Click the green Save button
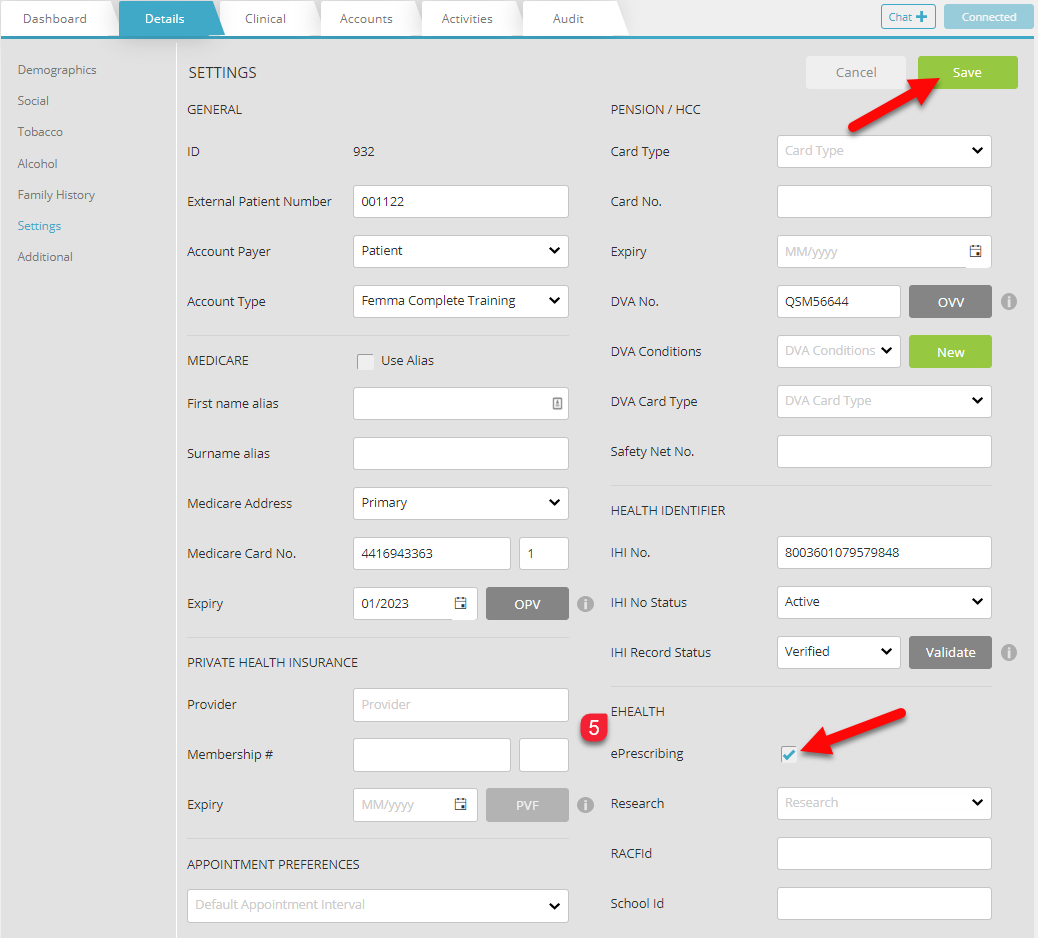Screen dimensions: 1038x938 967,72
